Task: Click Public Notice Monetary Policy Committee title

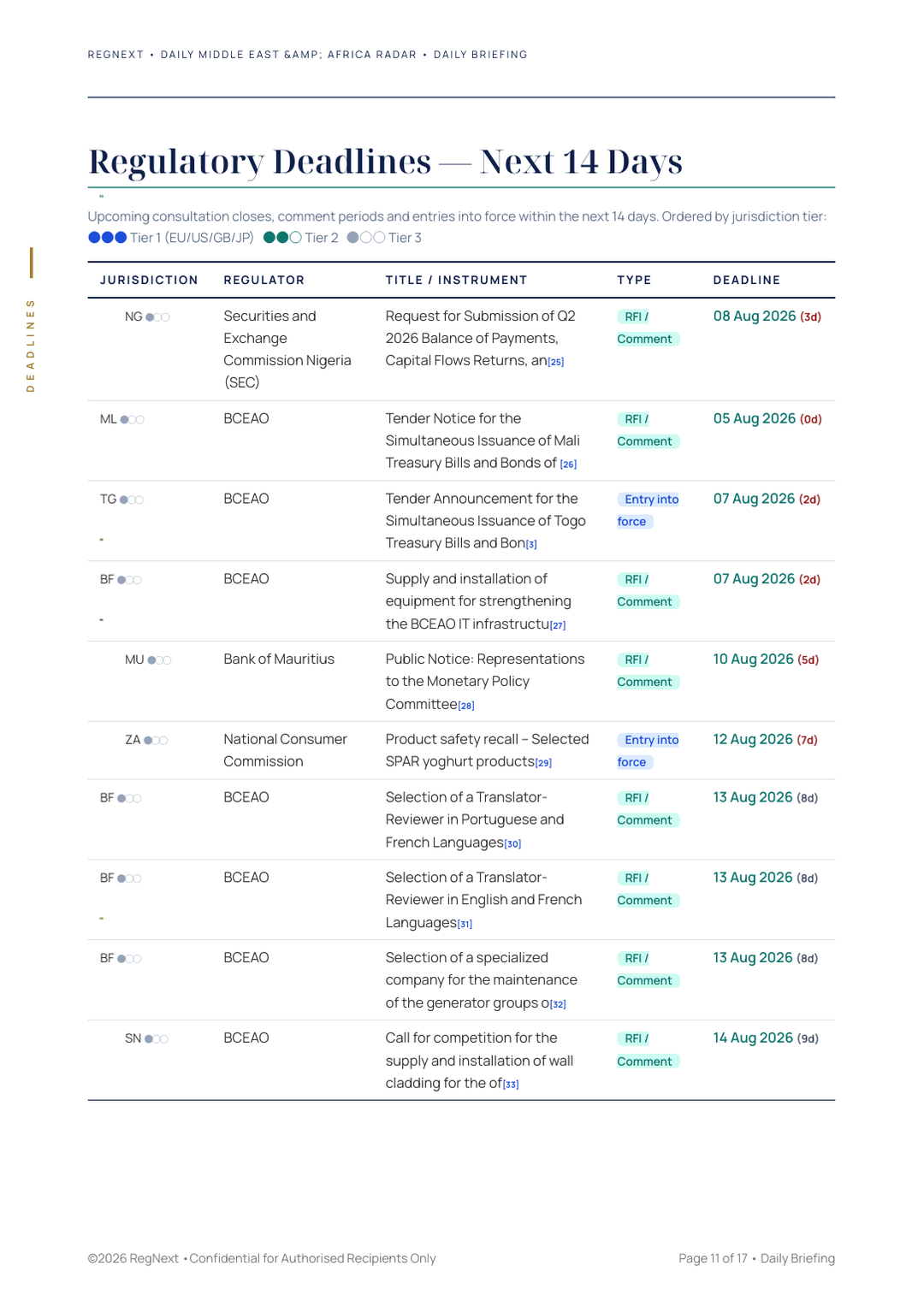Action: [485, 682]
